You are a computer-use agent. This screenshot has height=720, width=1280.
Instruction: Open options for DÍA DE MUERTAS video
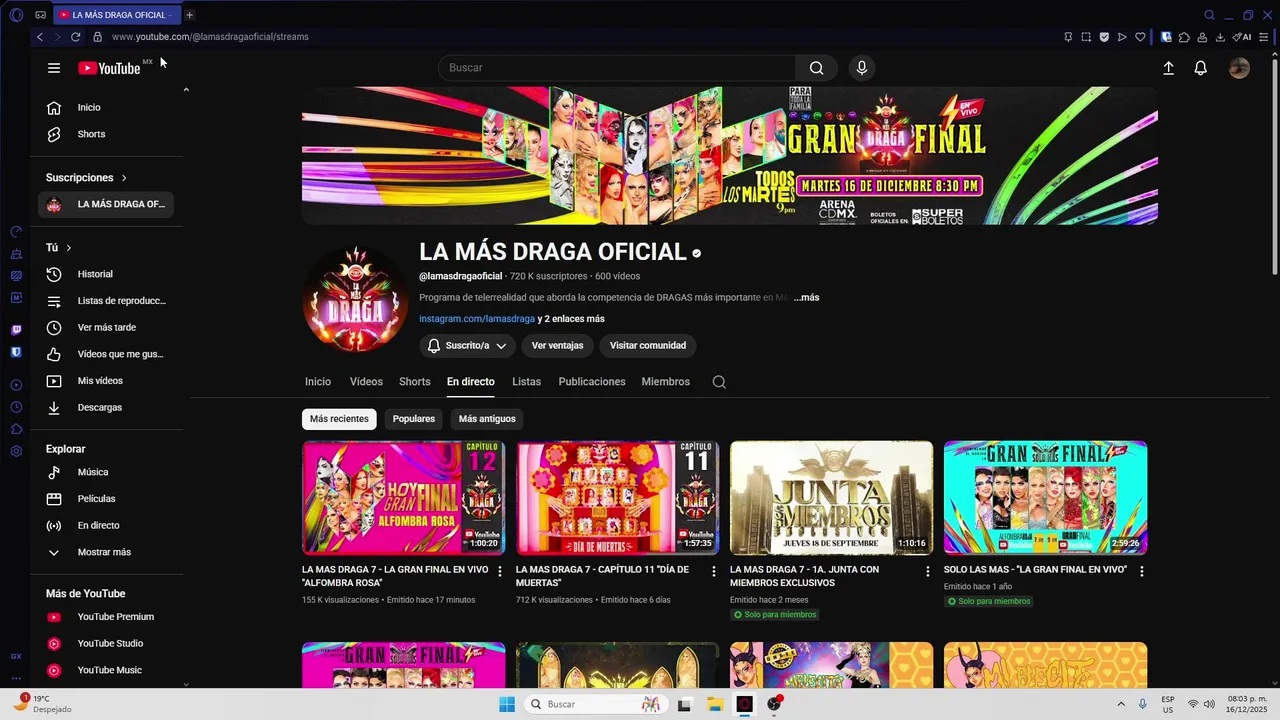pos(714,571)
